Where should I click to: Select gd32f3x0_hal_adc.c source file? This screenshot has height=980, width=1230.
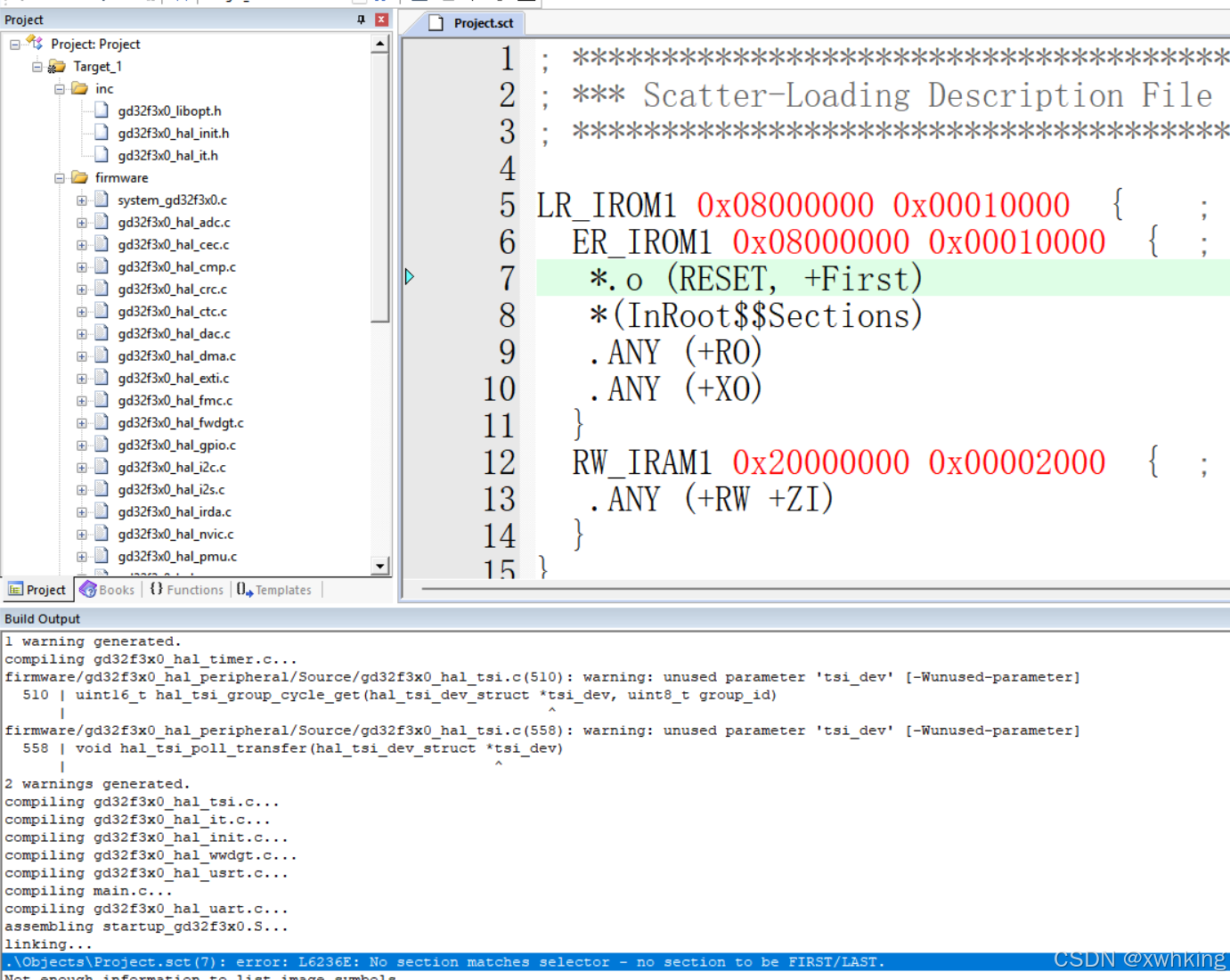[174, 223]
